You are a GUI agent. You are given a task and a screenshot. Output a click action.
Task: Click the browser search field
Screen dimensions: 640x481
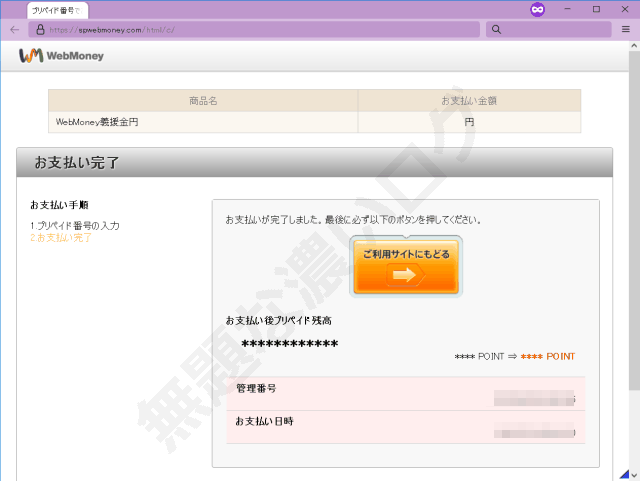tap(549, 29)
